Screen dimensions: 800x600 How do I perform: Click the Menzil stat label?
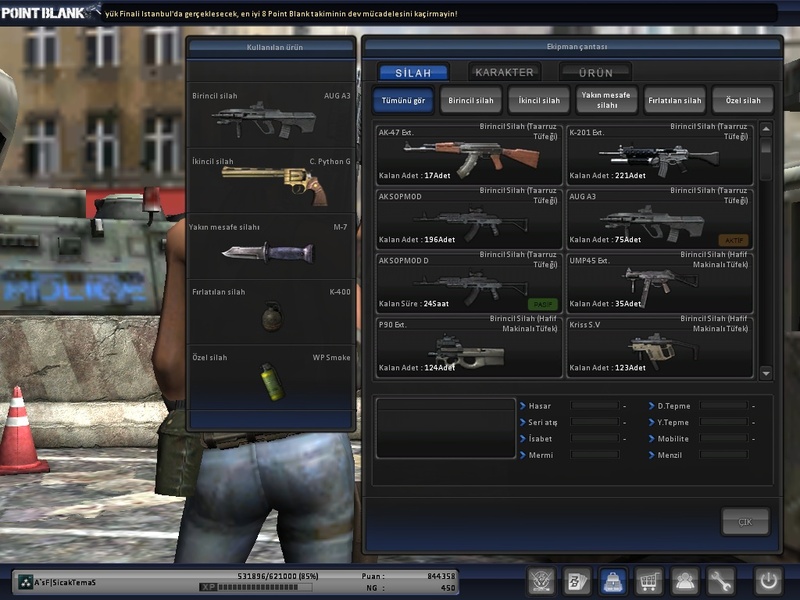(669, 455)
